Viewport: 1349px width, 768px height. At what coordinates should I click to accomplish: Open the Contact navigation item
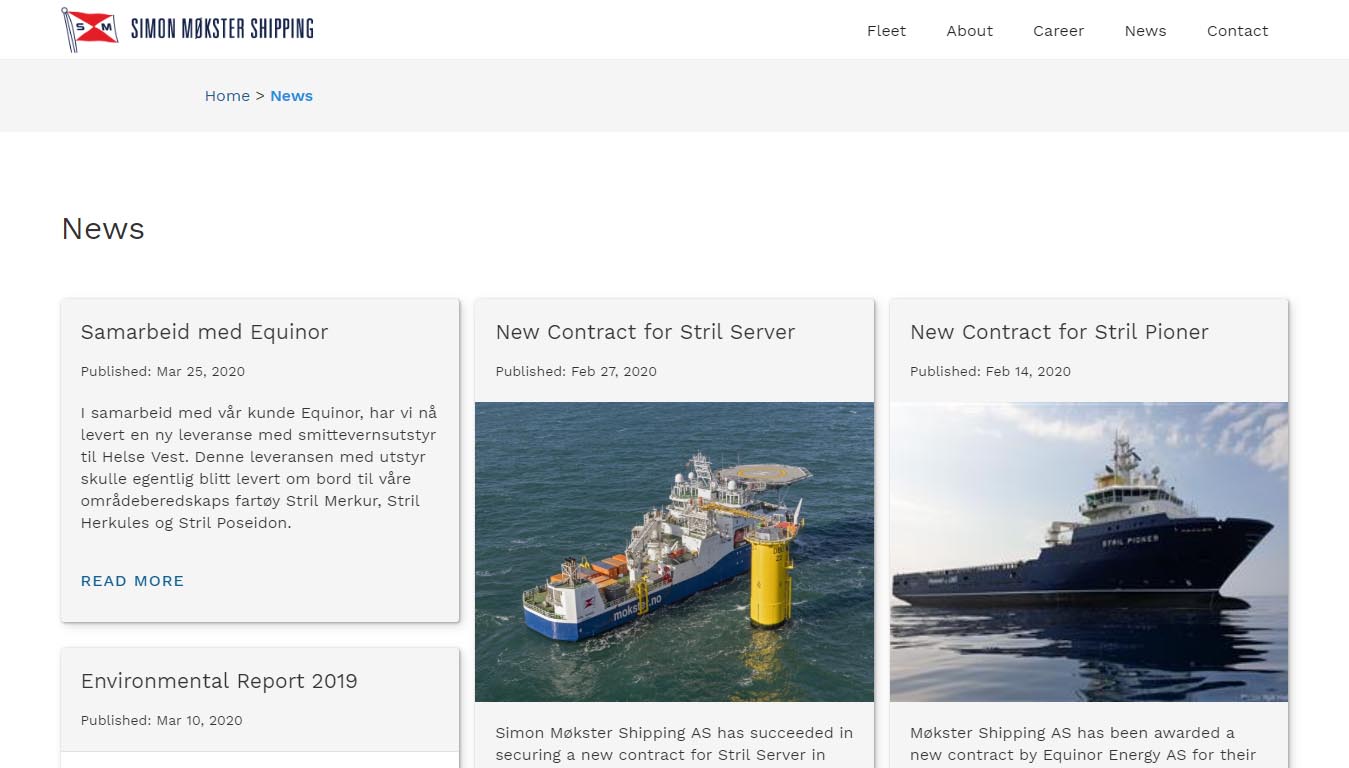click(x=1237, y=31)
